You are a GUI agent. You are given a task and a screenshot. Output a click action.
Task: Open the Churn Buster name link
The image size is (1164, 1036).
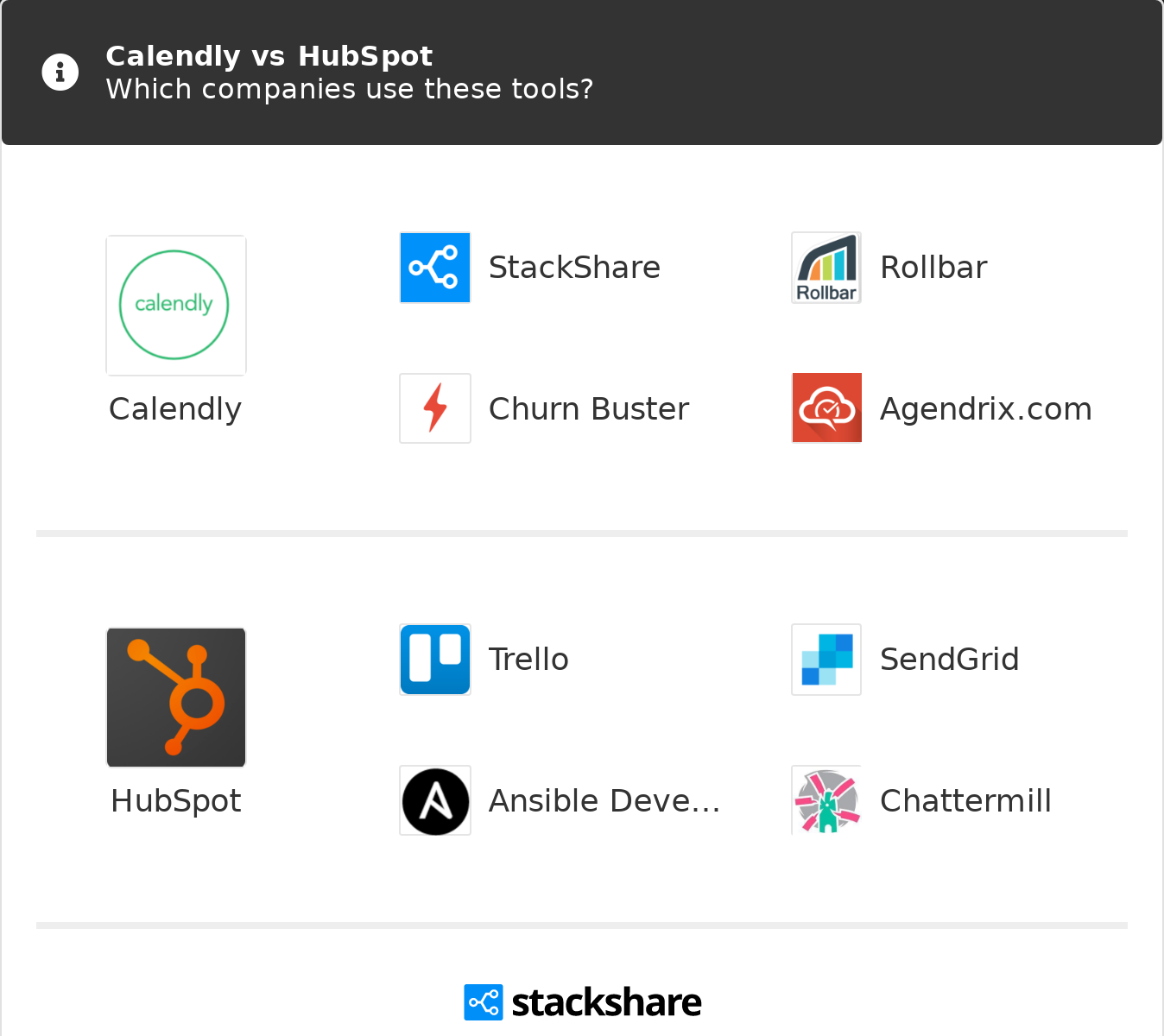(x=589, y=409)
